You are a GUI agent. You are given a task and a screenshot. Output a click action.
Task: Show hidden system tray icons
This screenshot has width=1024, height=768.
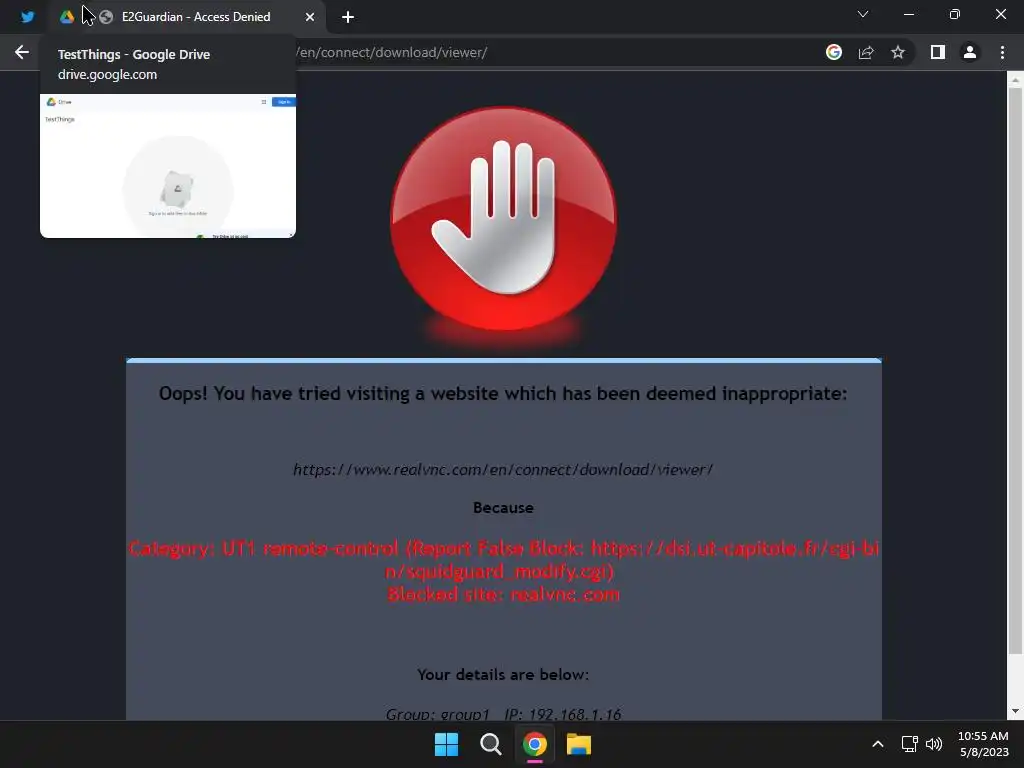878,744
